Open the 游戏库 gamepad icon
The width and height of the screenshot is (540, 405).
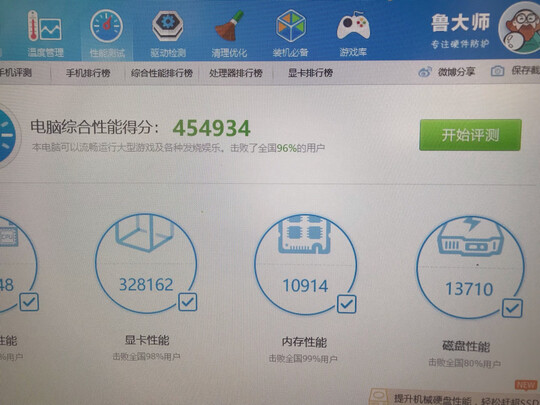coord(353,26)
